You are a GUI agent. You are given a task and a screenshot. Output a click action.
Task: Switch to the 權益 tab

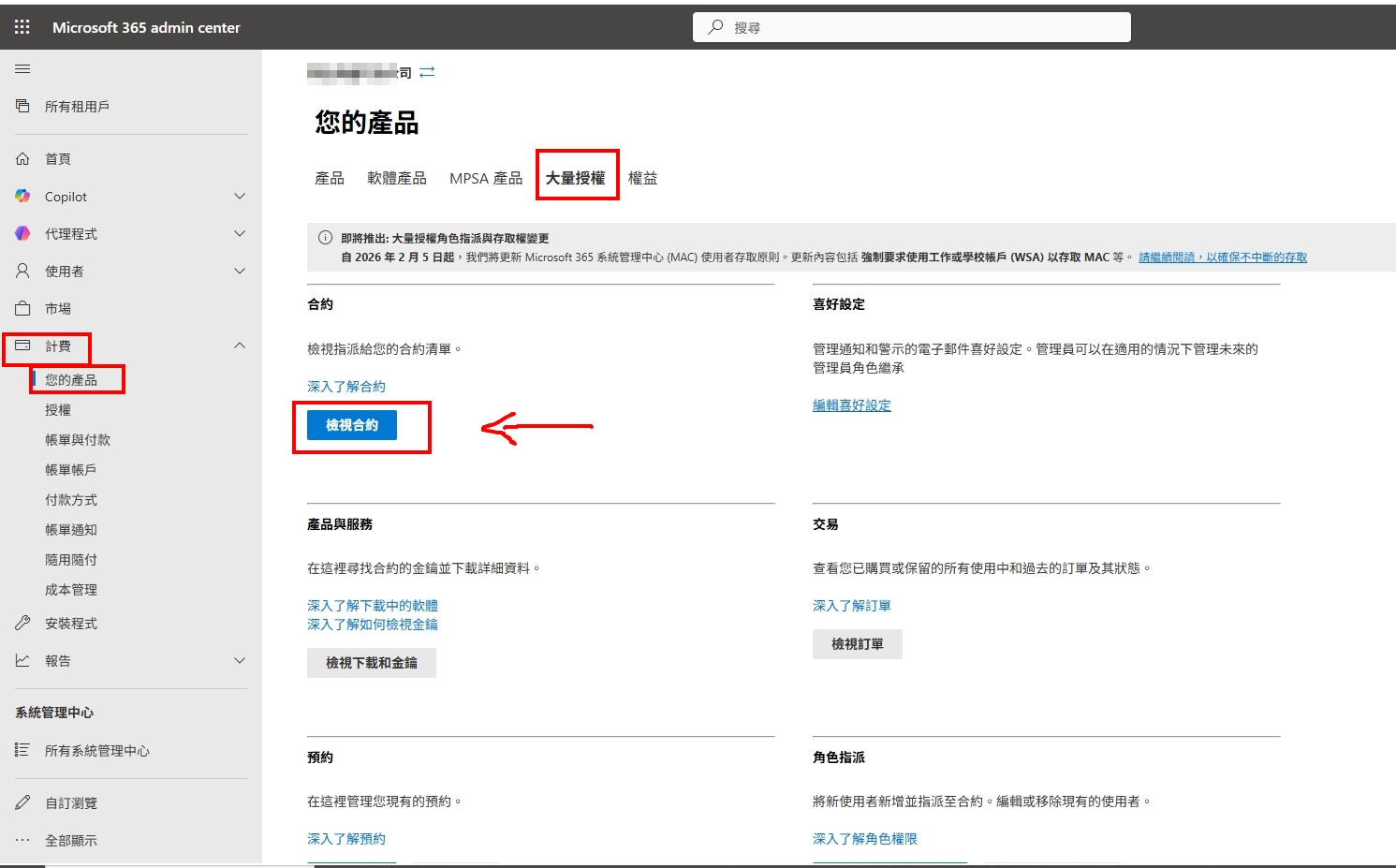pos(642,178)
